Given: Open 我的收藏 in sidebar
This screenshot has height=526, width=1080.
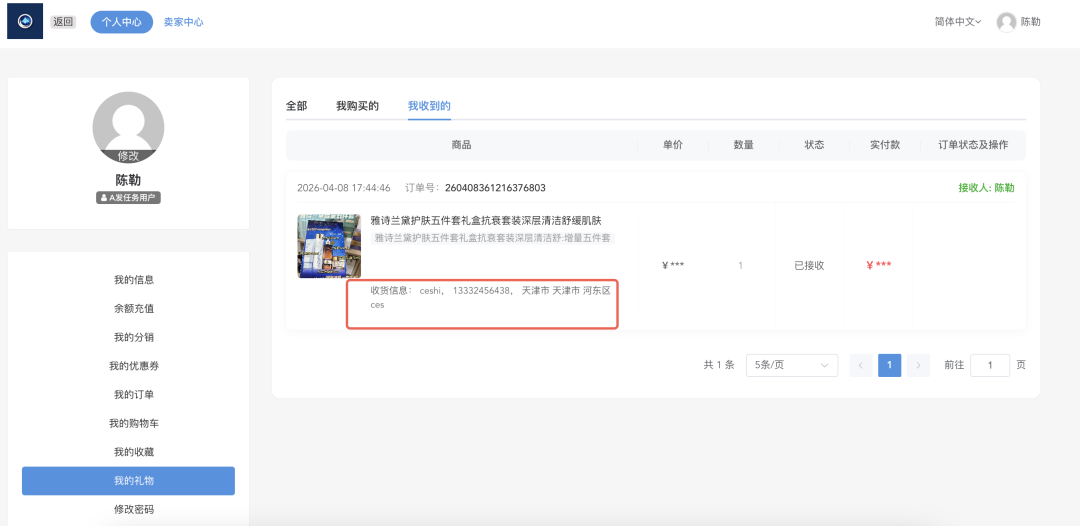Looking at the screenshot, I should pos(134,452).
